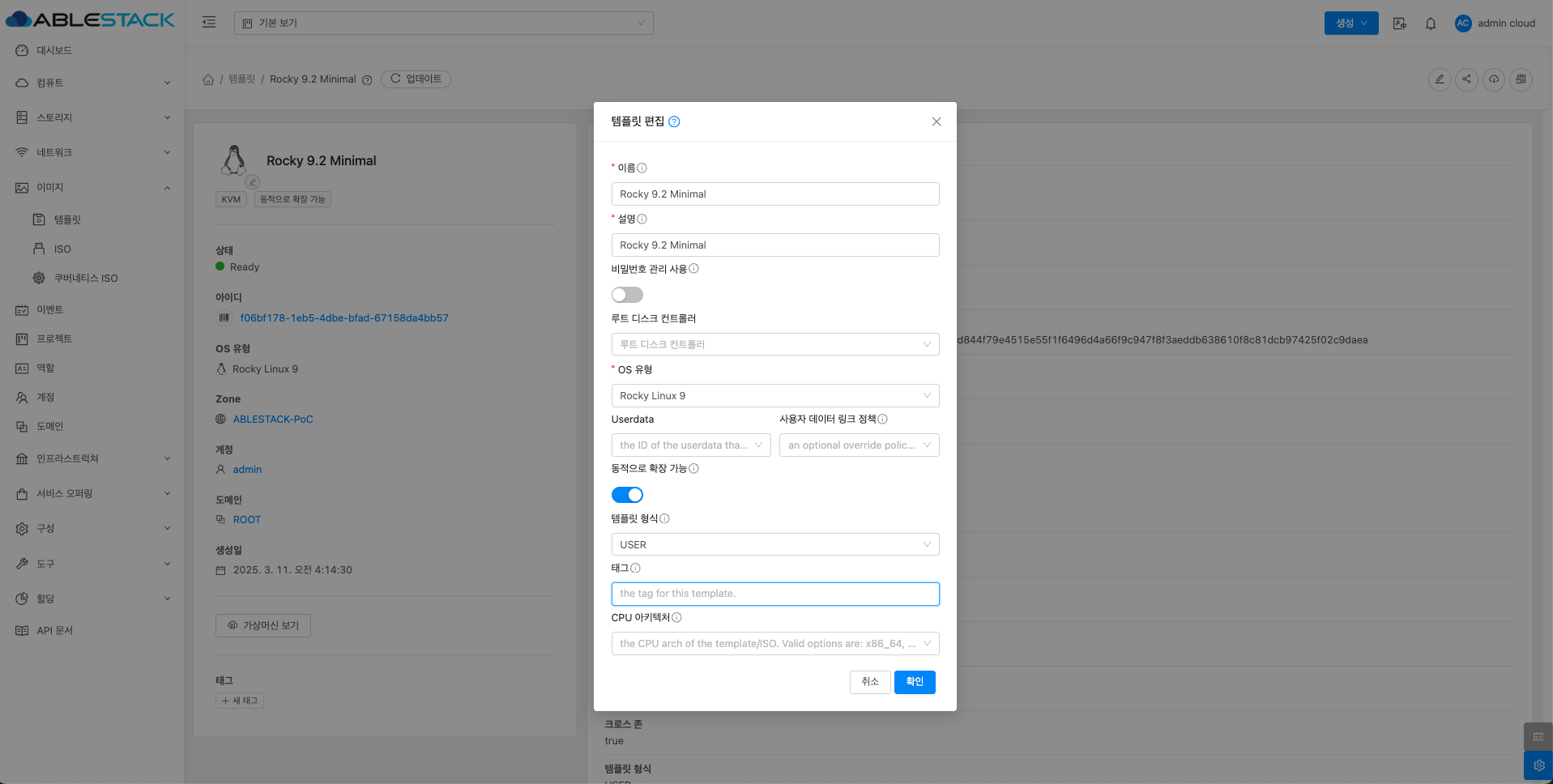Click the small edit icon on the template logo

tap(253, 181)
